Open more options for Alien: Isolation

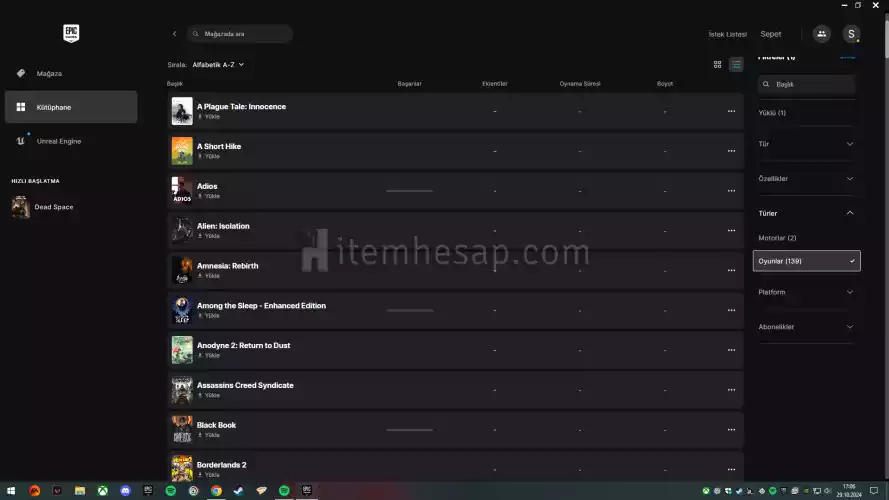[x=731, y=230]
